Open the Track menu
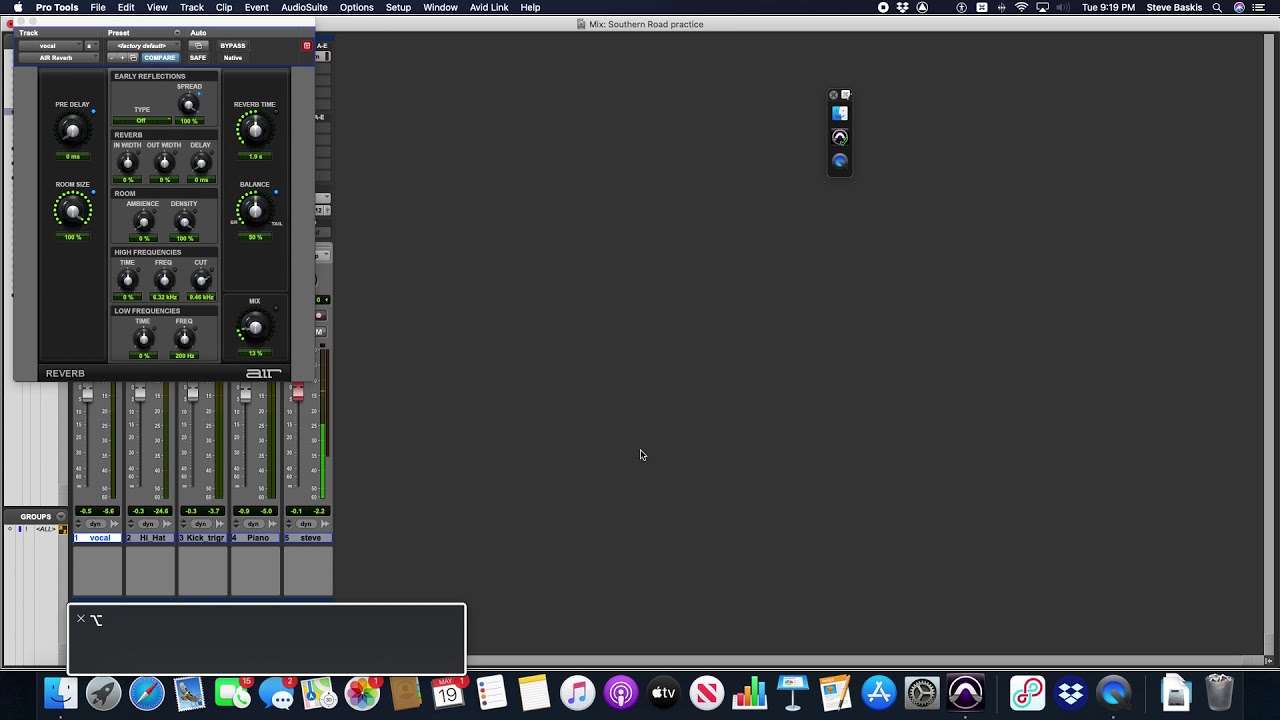Screen dimensions: 1280x720 (x=192, y=7)
